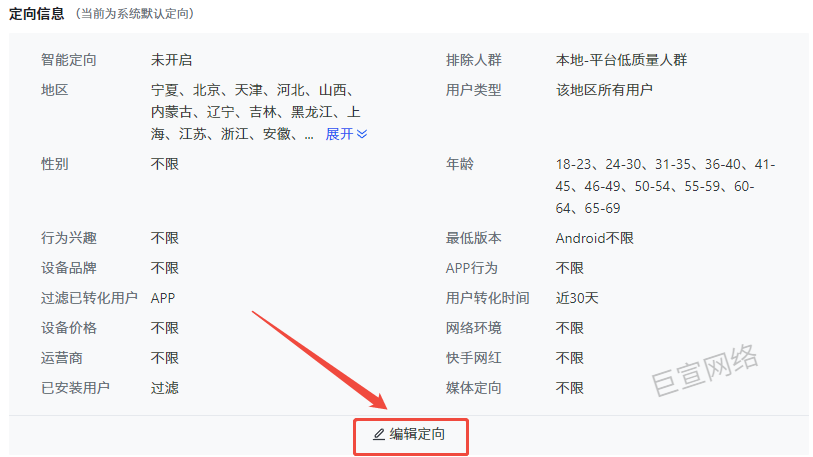The image size is (813, 457).
Task: Select the 定向信息 heading
Action: tap(36, 13)
